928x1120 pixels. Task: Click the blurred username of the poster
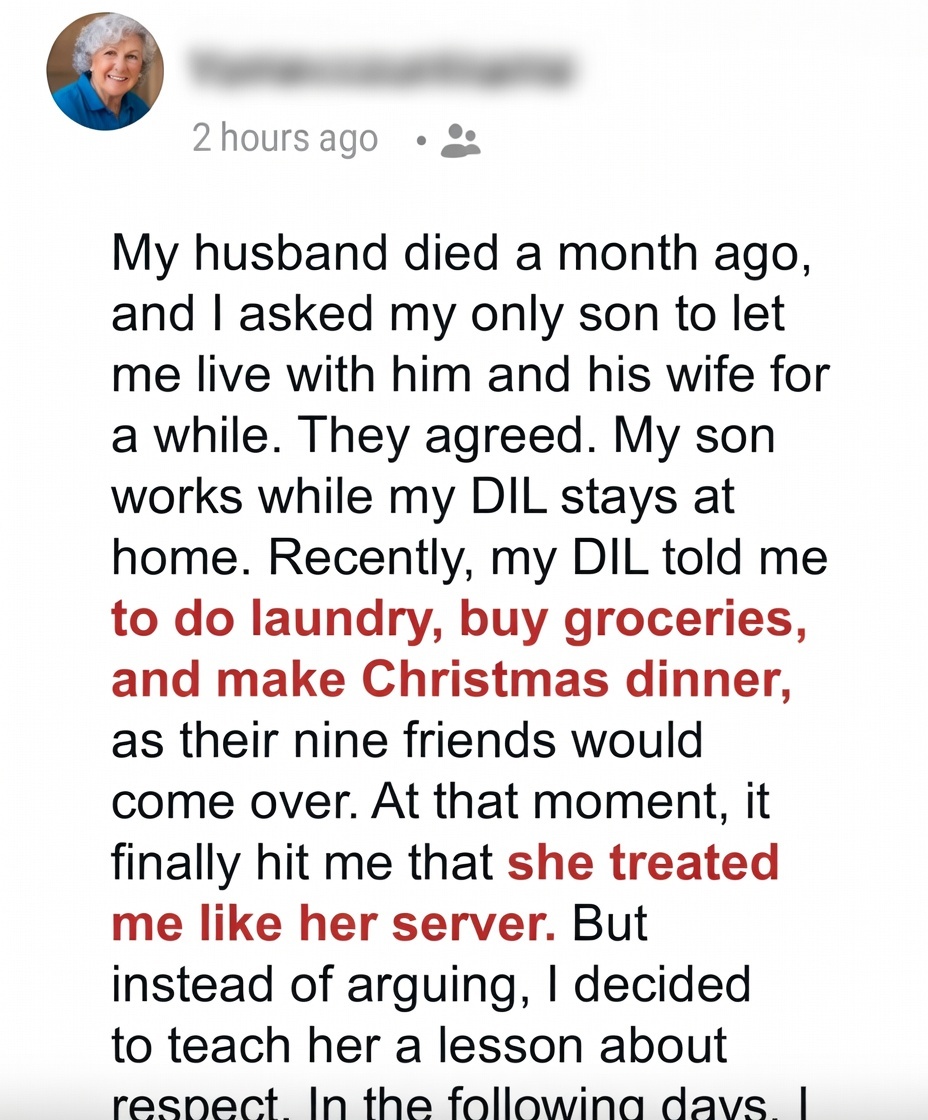pos(381,70)
